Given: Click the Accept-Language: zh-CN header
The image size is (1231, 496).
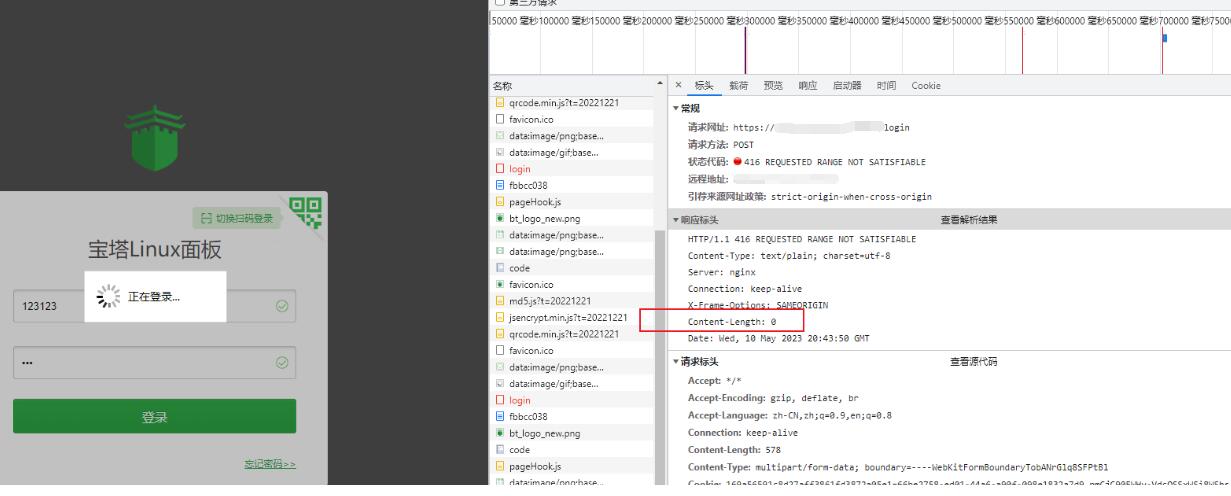Looking at the screenshot, I should [x=789, y=415].
